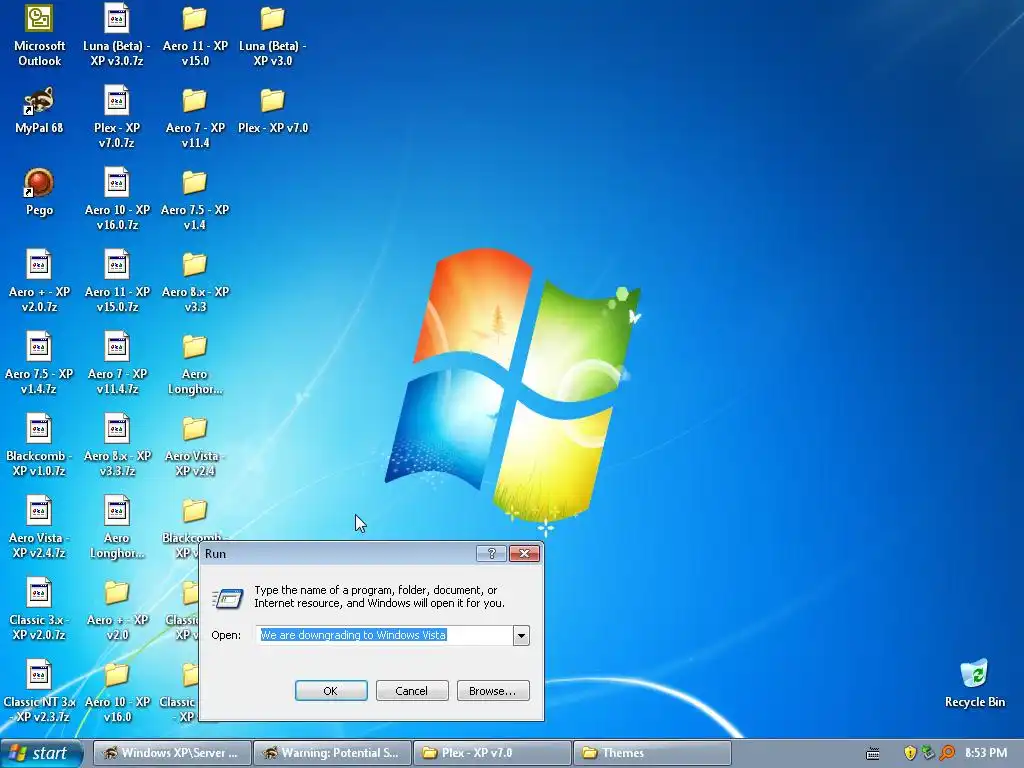Image resolution: width=1024 pixels, height=768 pixels.
Task: Select Classic 3.x - XP v2.0.7z file
Action: [39, 609]
